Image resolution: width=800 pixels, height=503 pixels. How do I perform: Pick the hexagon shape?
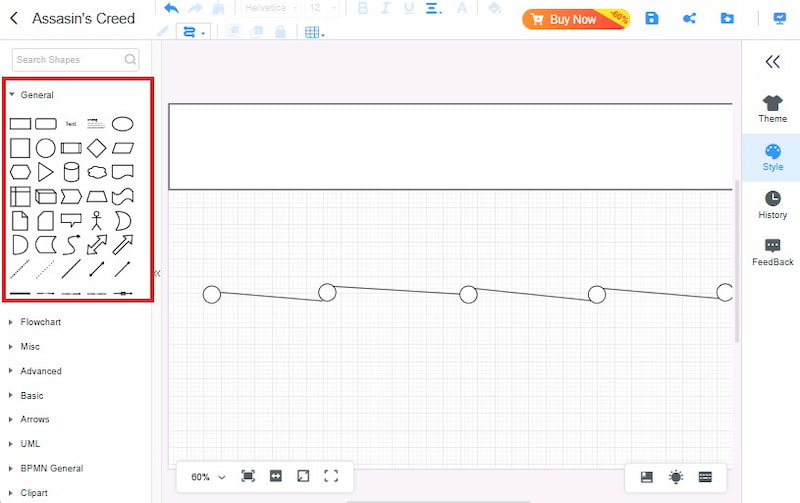click(x=20, y=172)
